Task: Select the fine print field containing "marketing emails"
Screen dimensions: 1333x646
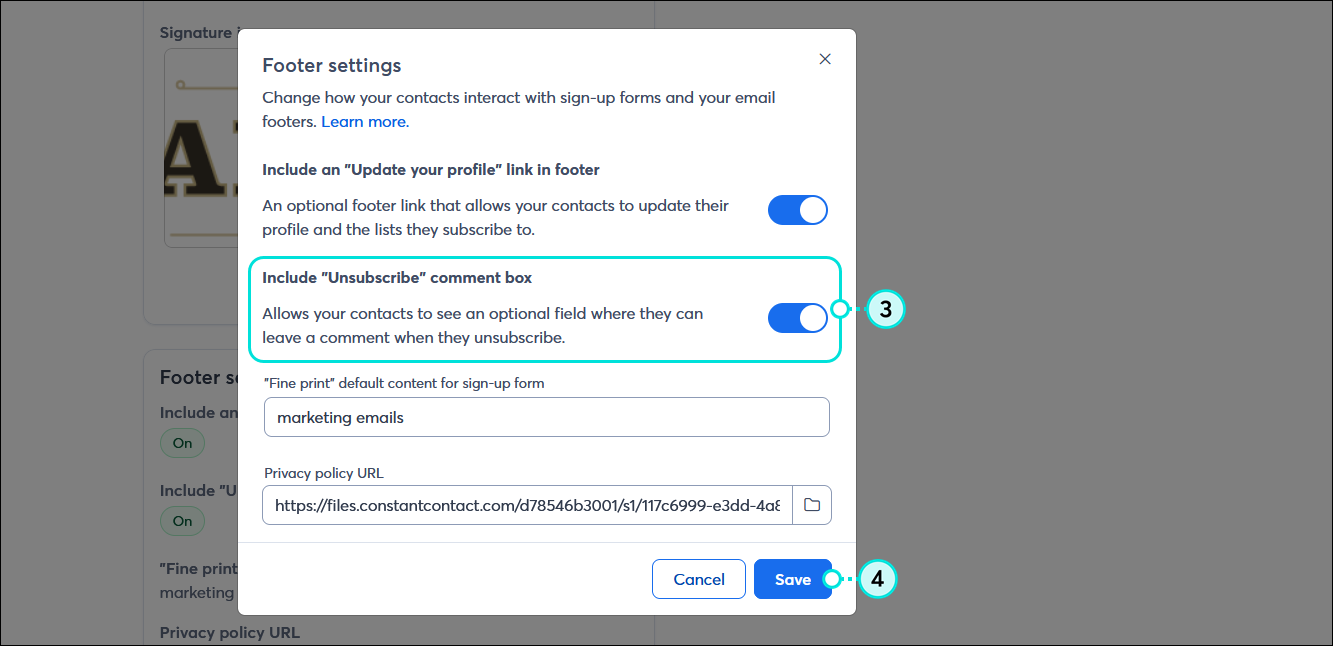Action: click(546, 417)
